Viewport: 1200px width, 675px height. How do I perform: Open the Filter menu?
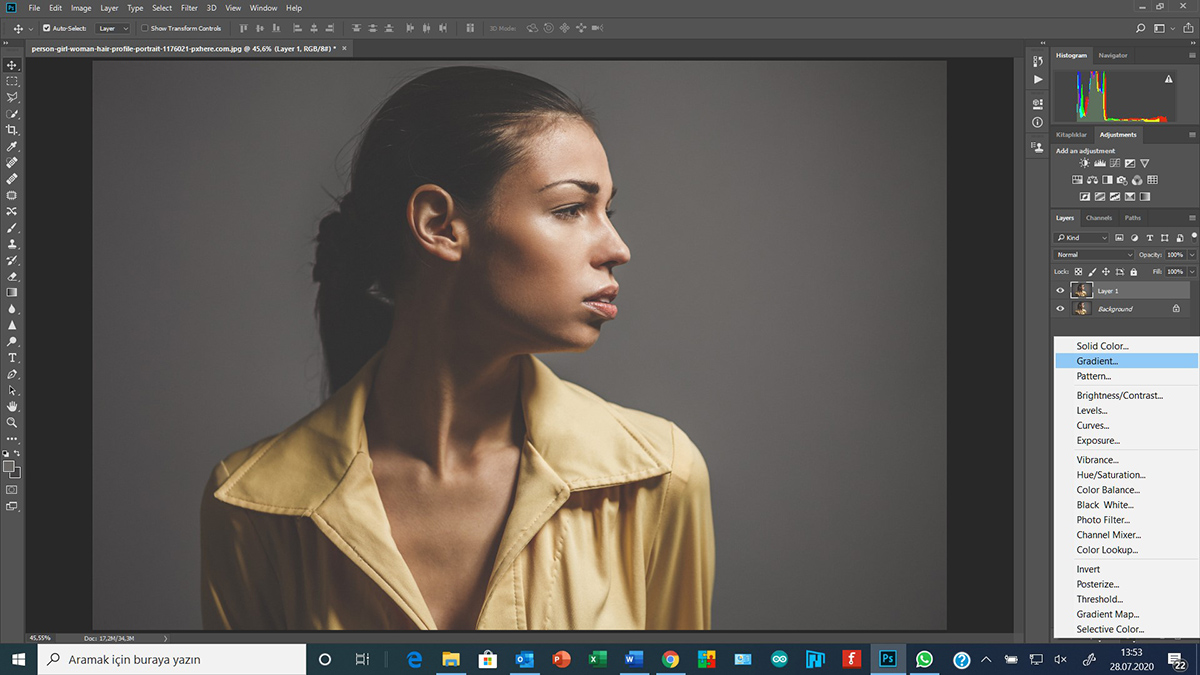pos(189,8)
